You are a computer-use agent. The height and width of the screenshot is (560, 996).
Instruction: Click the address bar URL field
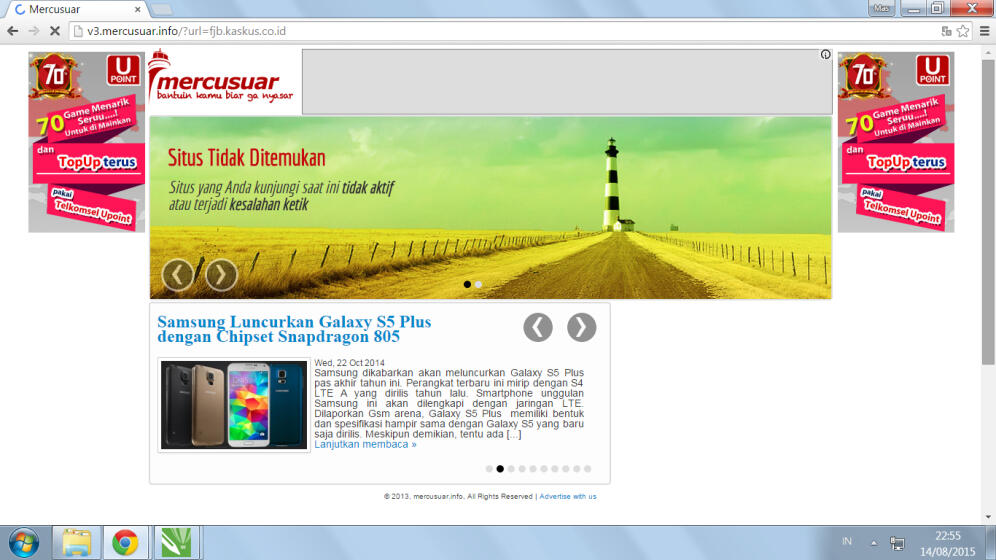(x=508, y=31)
